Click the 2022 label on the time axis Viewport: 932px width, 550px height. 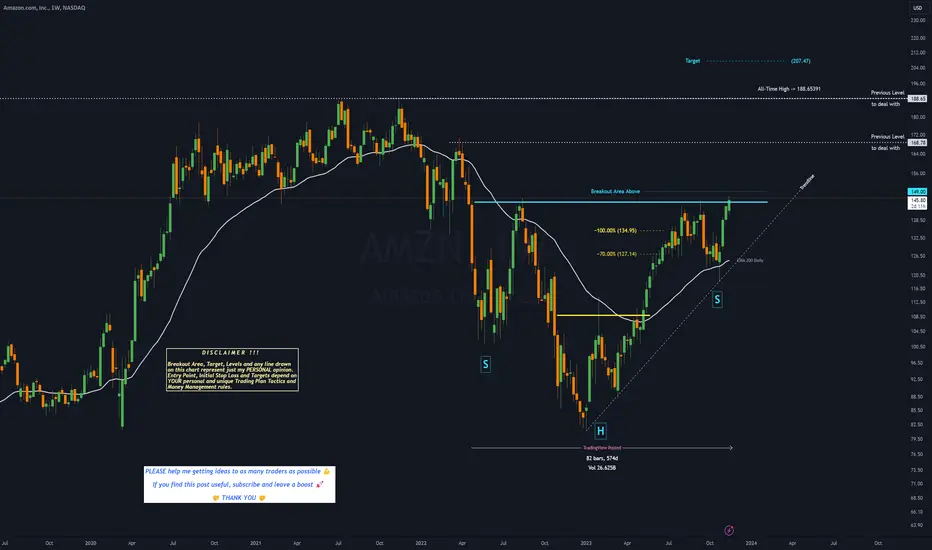[421, 543]
